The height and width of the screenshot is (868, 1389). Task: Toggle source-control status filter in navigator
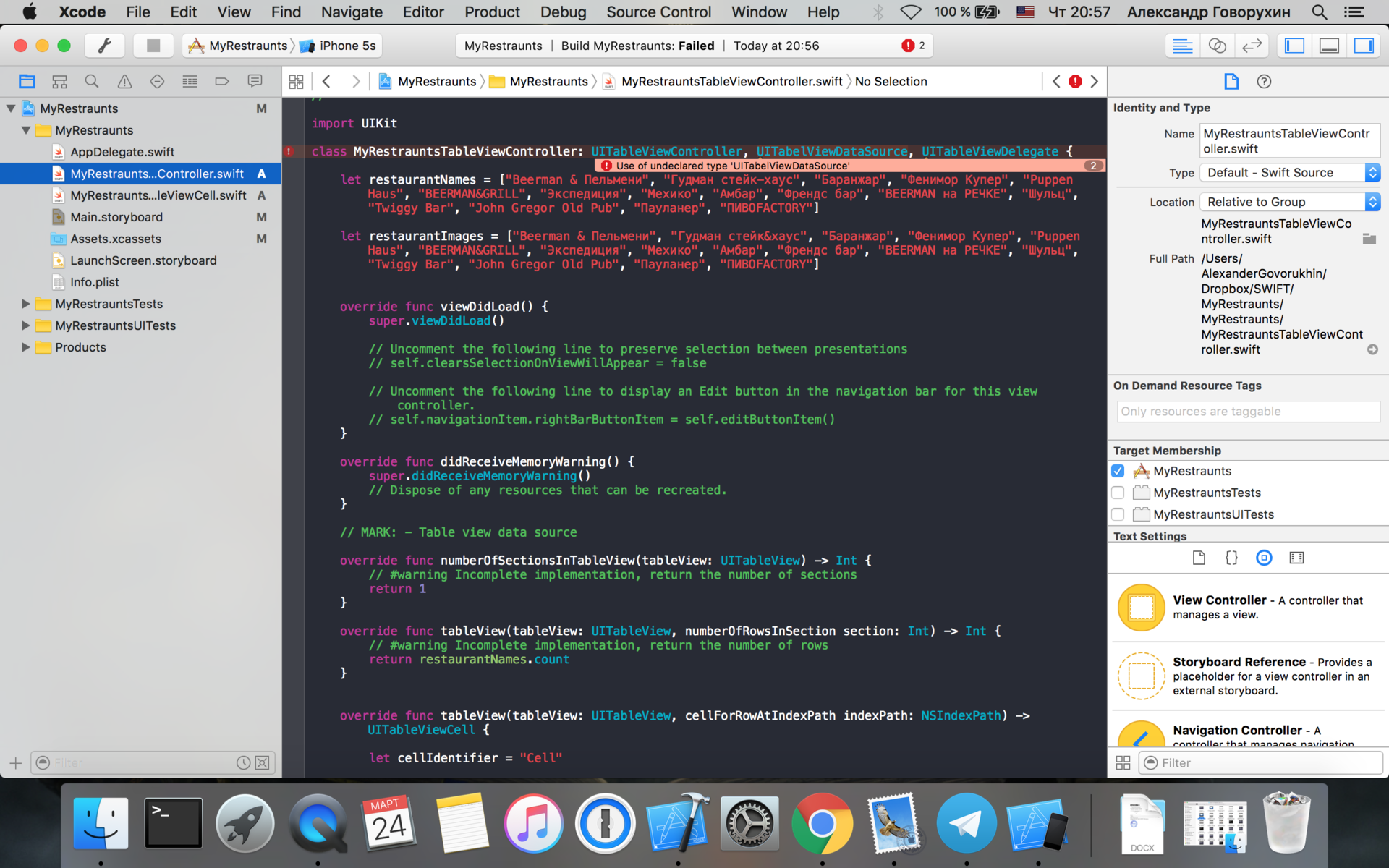[263, 762]
